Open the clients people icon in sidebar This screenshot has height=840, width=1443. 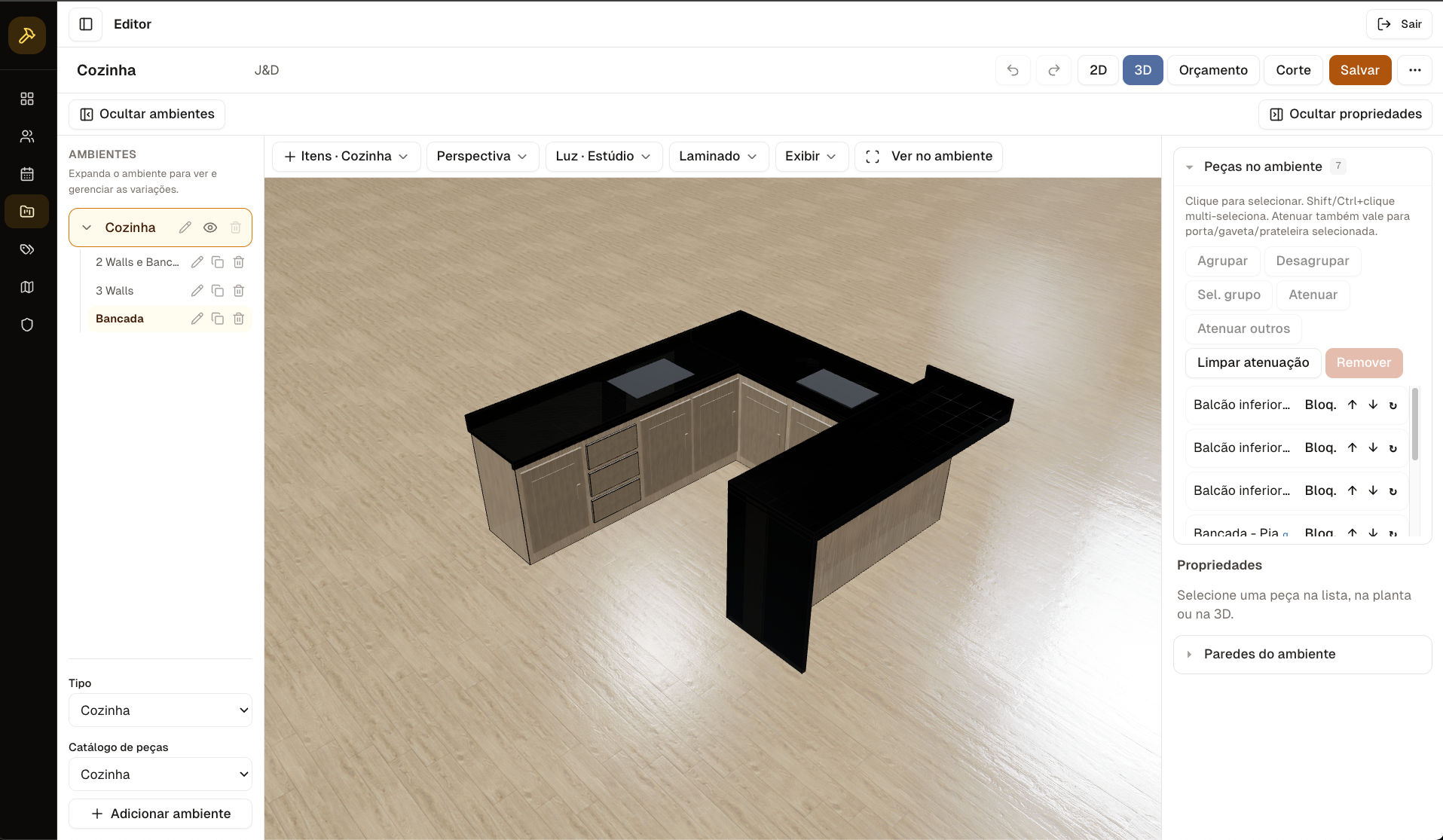point(27,136)
